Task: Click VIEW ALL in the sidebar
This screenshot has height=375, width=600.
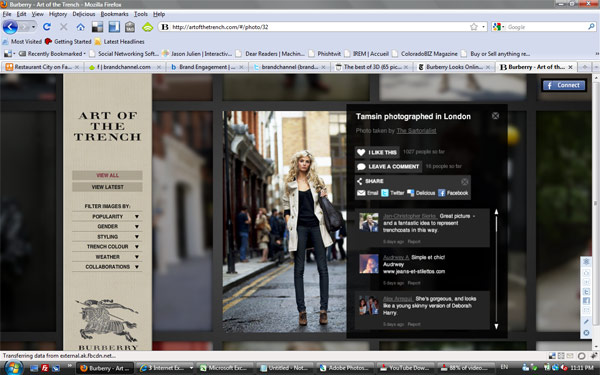Action: click(x=107, y=175)
